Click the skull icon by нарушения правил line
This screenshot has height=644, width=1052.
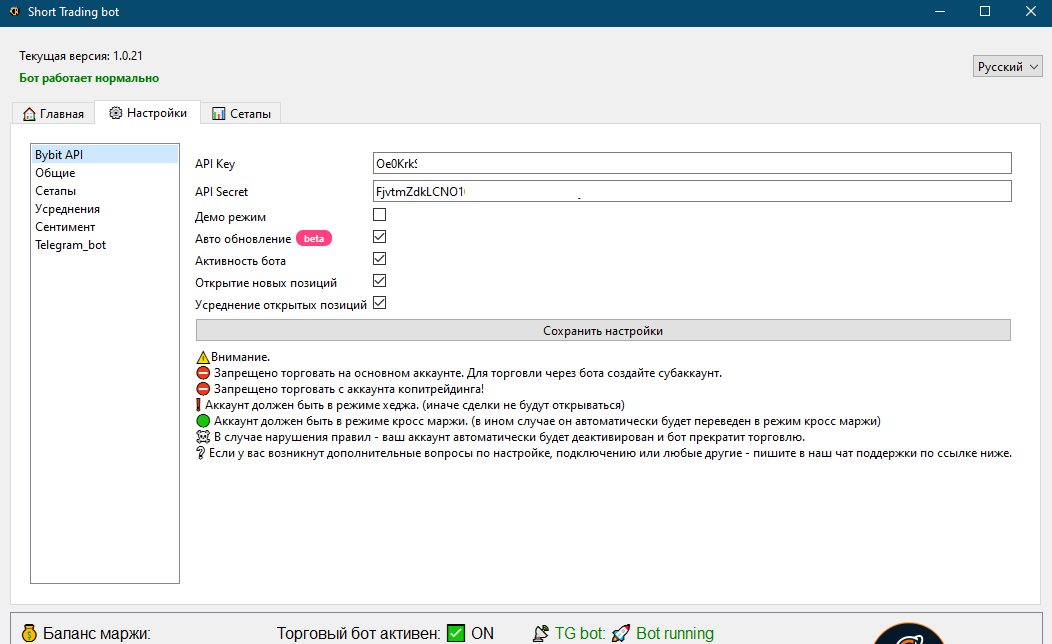tap(203, 437)
